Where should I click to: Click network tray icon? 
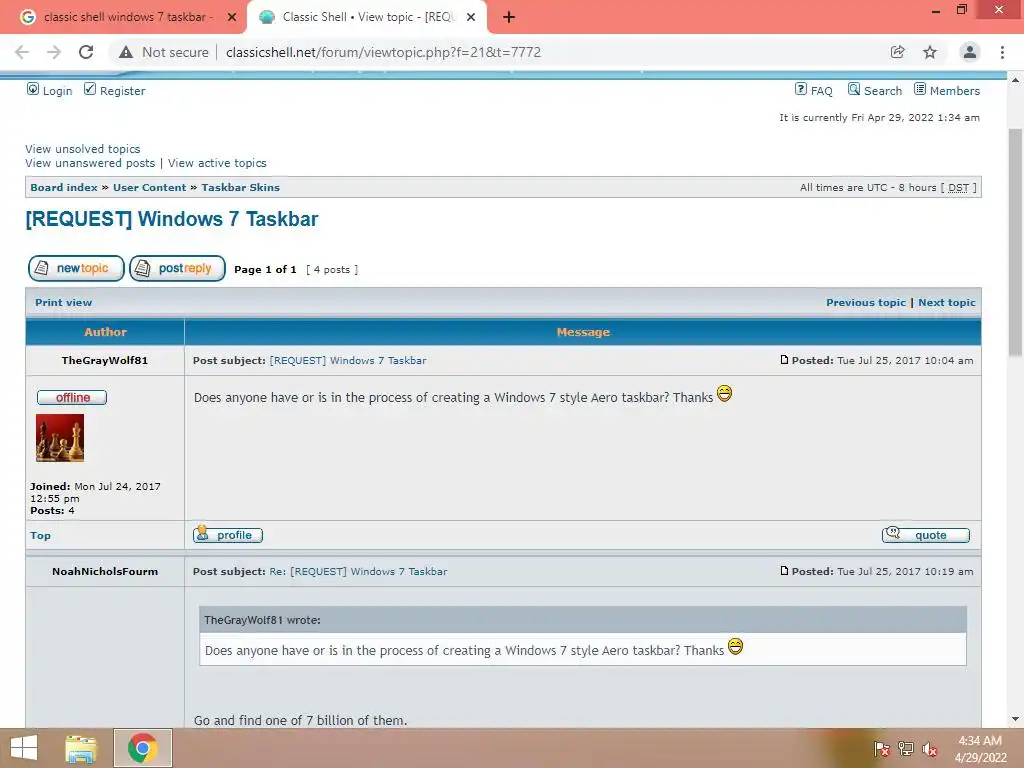coord(906,749)
